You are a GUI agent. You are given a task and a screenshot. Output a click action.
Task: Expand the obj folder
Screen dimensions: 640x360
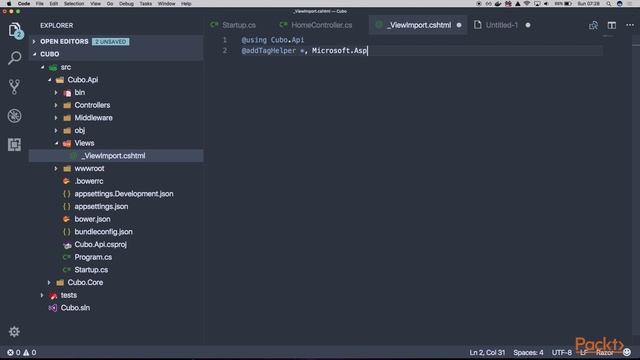(56, 130)
